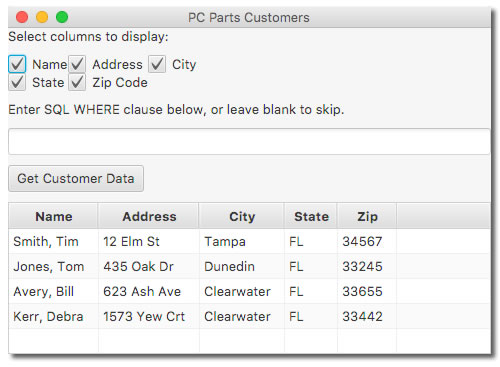Sort table by City column header
Screen dimensions: 500x367
click(x=242, y=216)
